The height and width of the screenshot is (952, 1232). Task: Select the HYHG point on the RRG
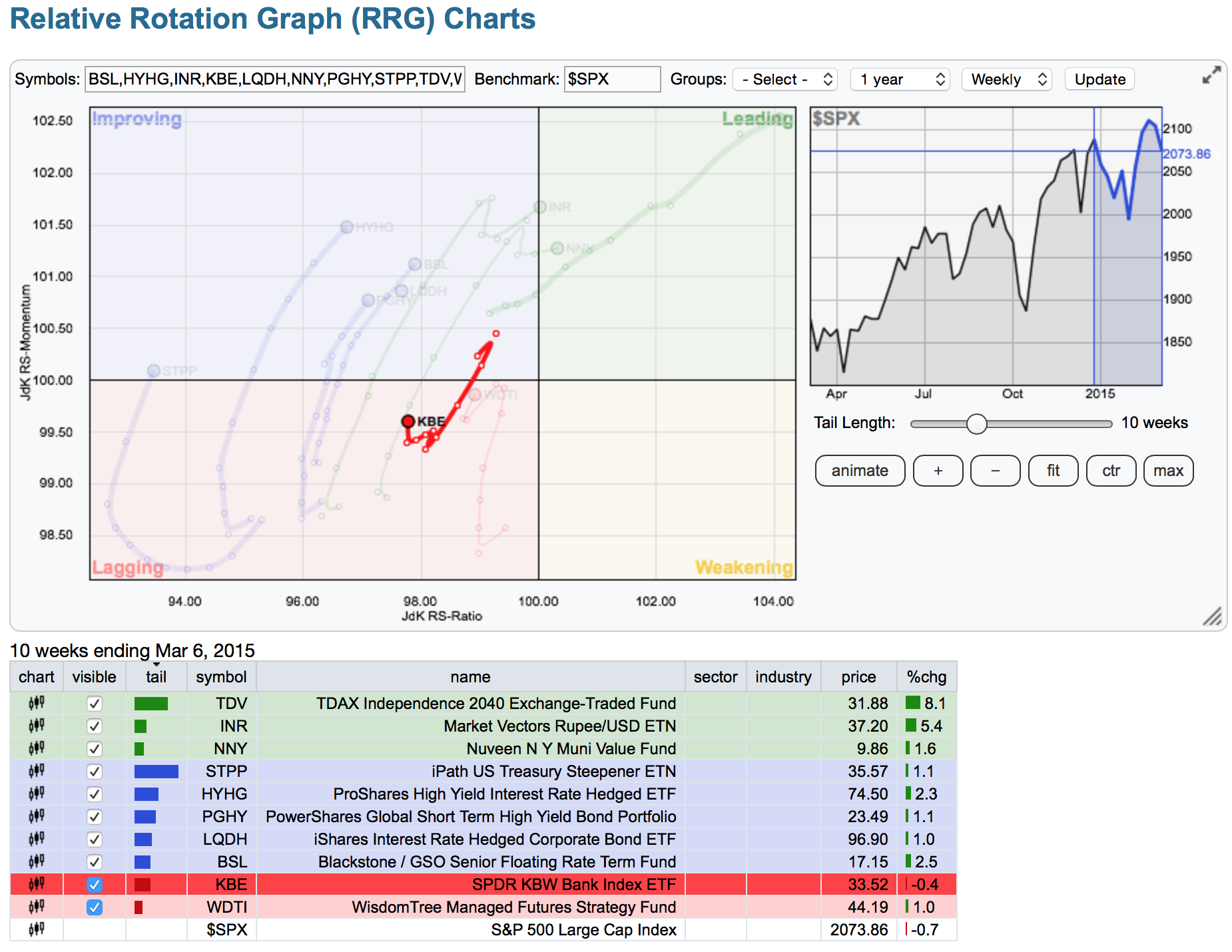click(347, 227)
